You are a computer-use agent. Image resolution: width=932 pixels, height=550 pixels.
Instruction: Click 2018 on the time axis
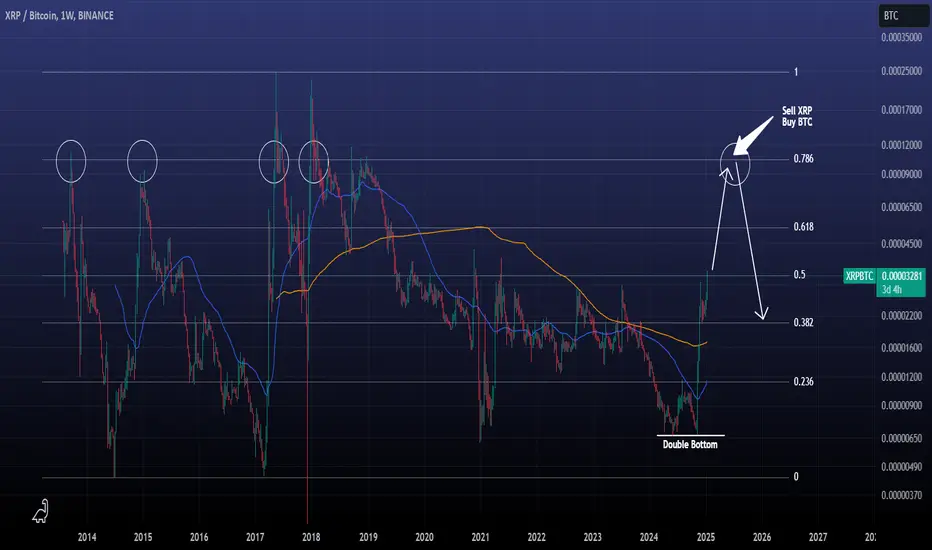tap(311, 537)
